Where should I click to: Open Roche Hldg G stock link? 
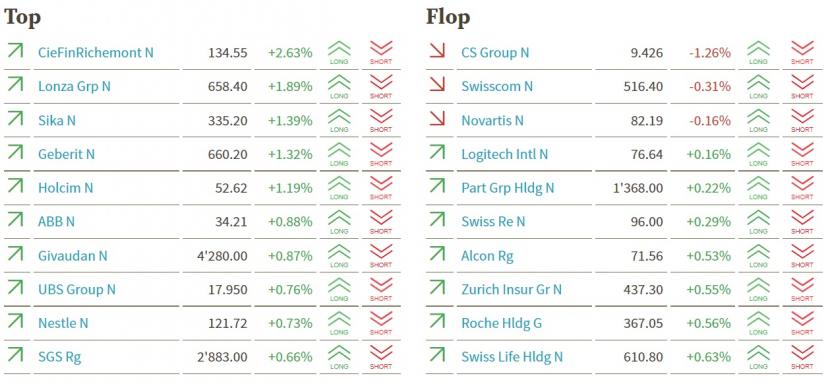click(x=501, y=323)
